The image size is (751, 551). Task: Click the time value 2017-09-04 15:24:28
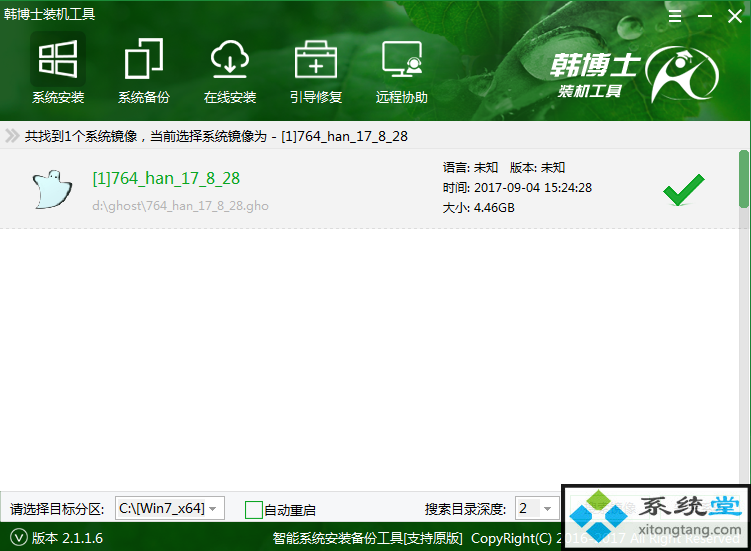(x=533, y=187)
